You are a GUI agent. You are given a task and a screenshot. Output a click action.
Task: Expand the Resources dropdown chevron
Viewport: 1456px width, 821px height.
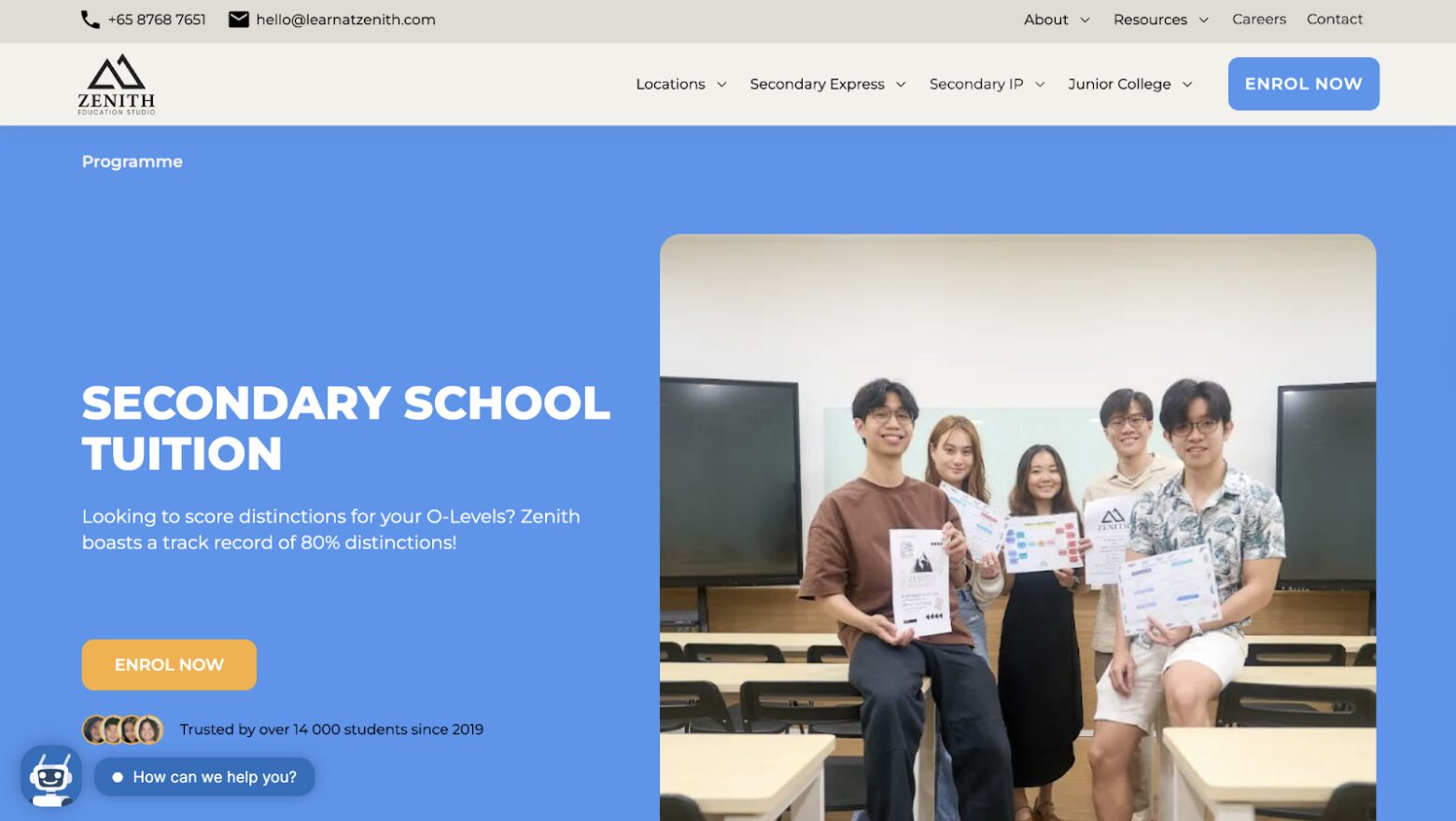(1203, 20)
